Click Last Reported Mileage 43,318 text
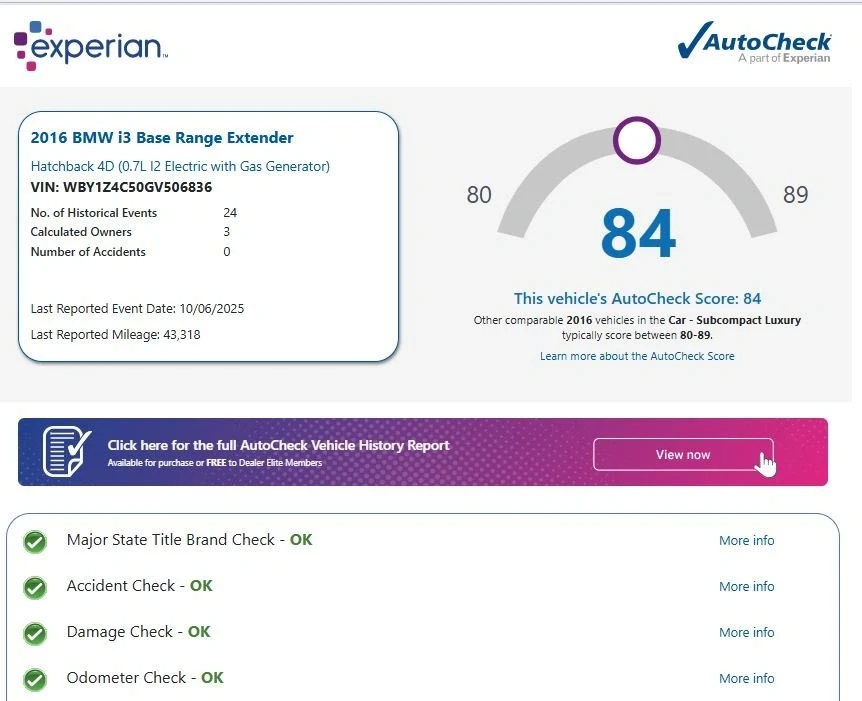862x701 pixels. [x=115, y=335]
